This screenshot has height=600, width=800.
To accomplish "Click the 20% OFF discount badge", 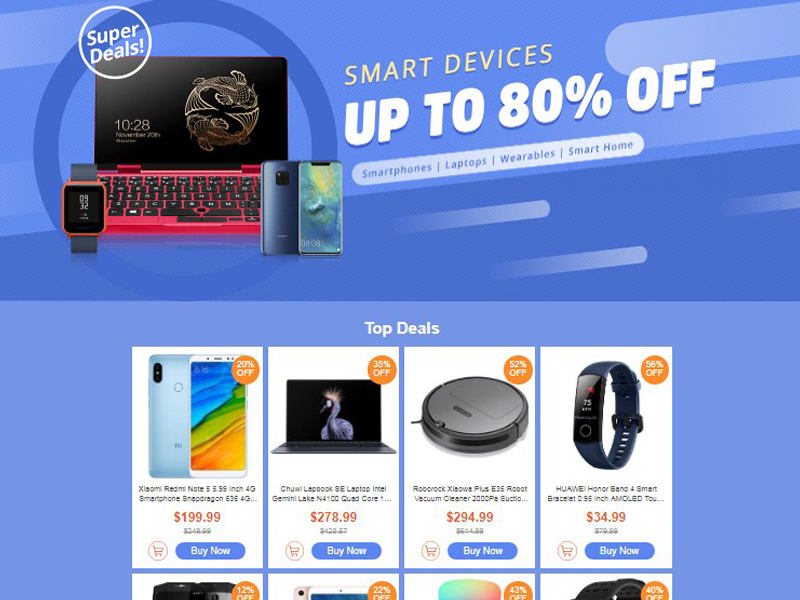I will coord(245,369).
